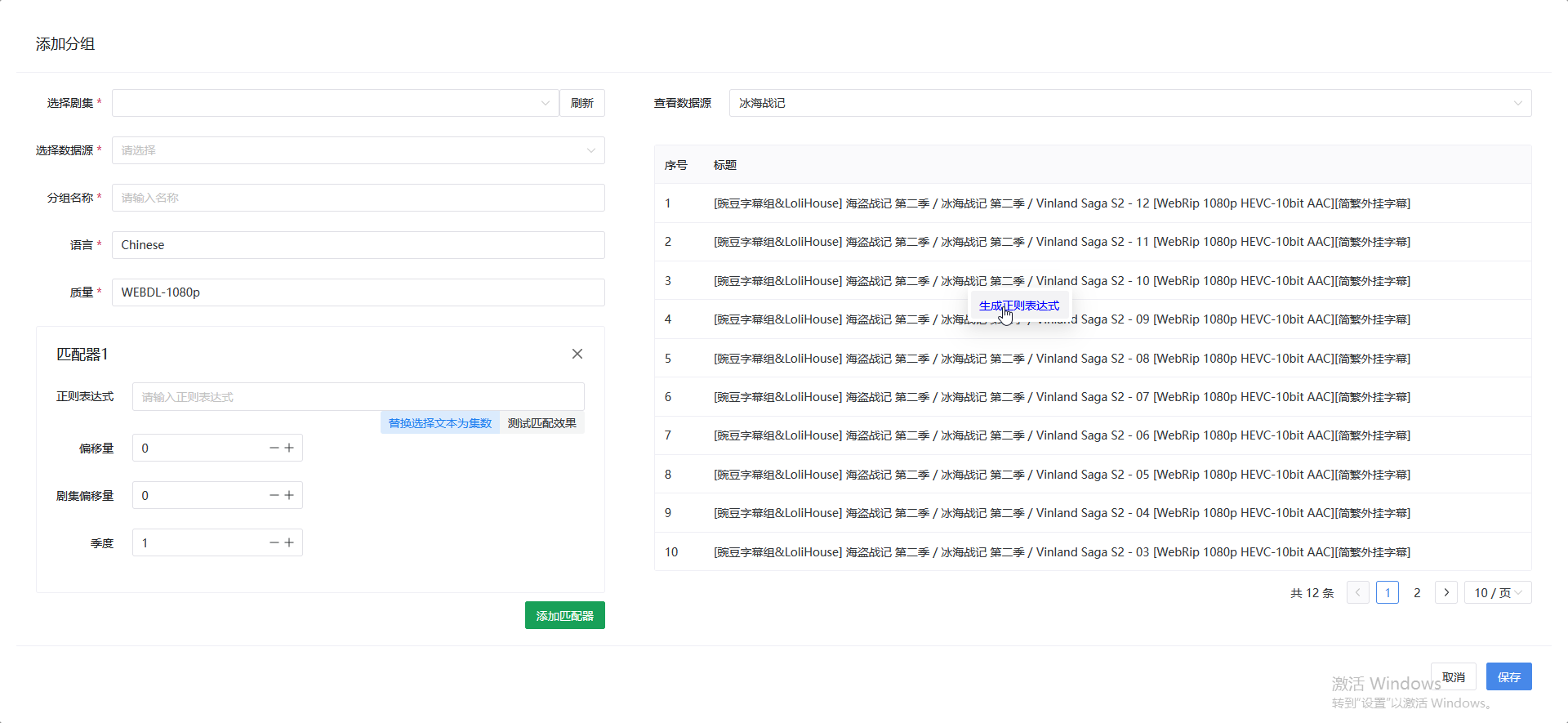Screen dimensions: 1568x723
Task: Select row 3 title Vinland Saga S2 - 10
Action: click(x=1062, y=281)
